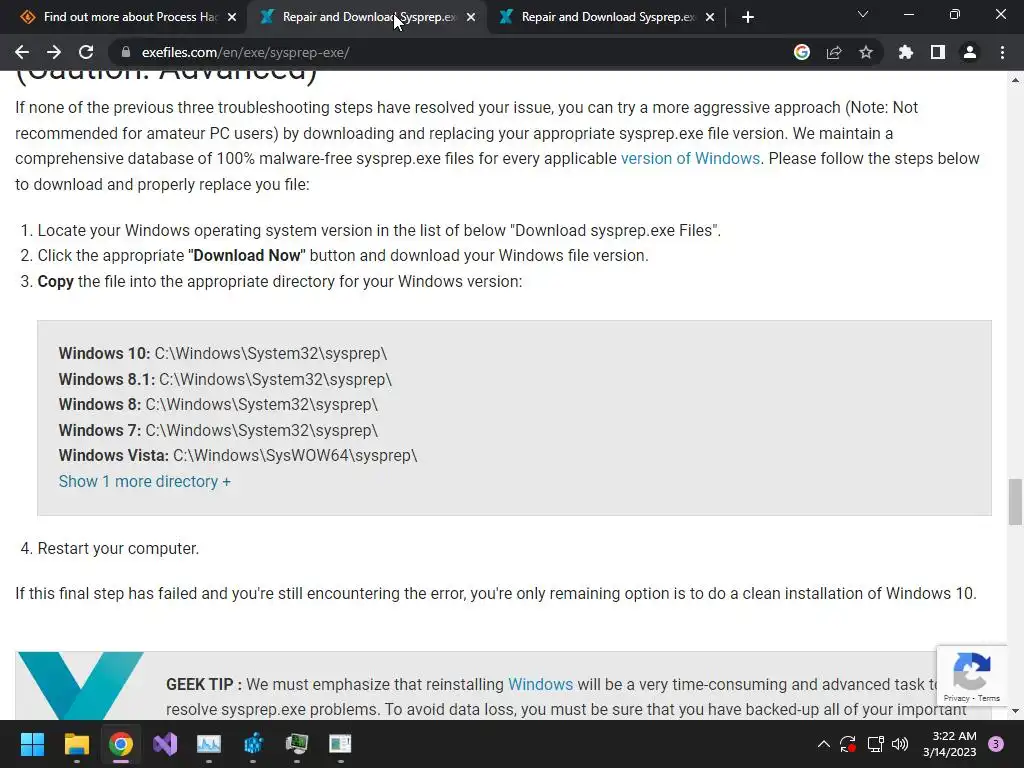Click the bold 'Download Now' text in step 2

[247, 255]
